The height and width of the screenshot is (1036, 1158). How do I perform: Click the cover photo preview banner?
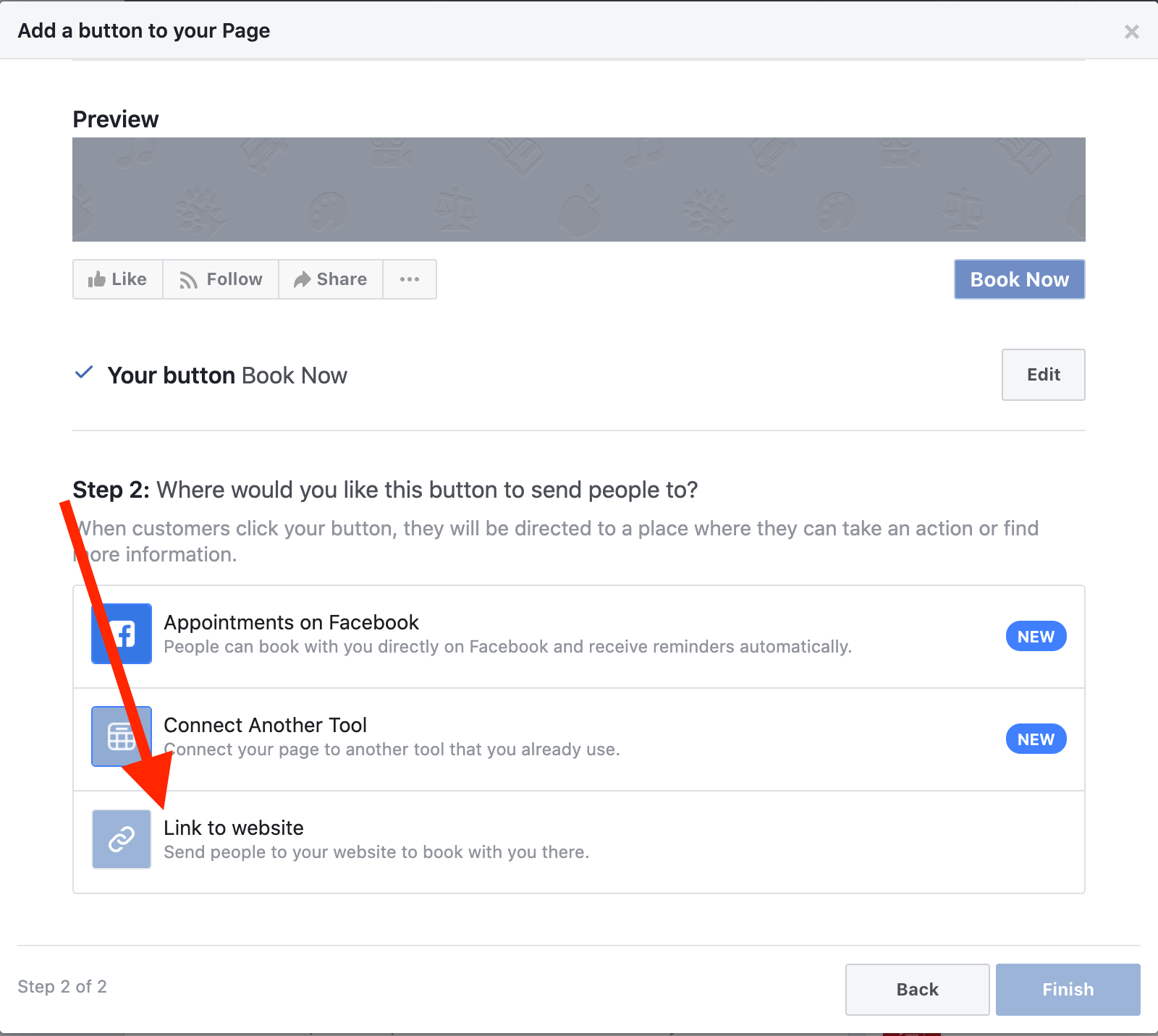click(x=579, y=190)
